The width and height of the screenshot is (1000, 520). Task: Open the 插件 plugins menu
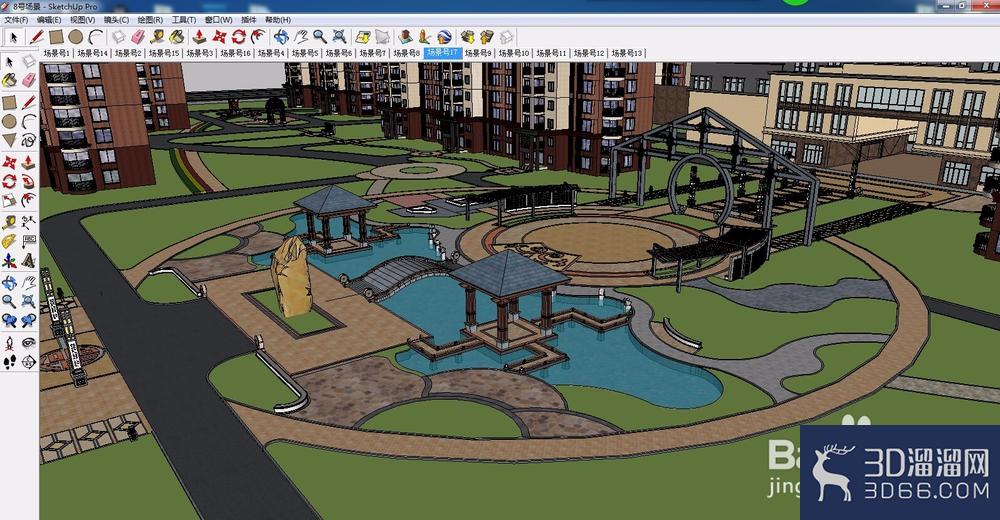tap(249, 20)
